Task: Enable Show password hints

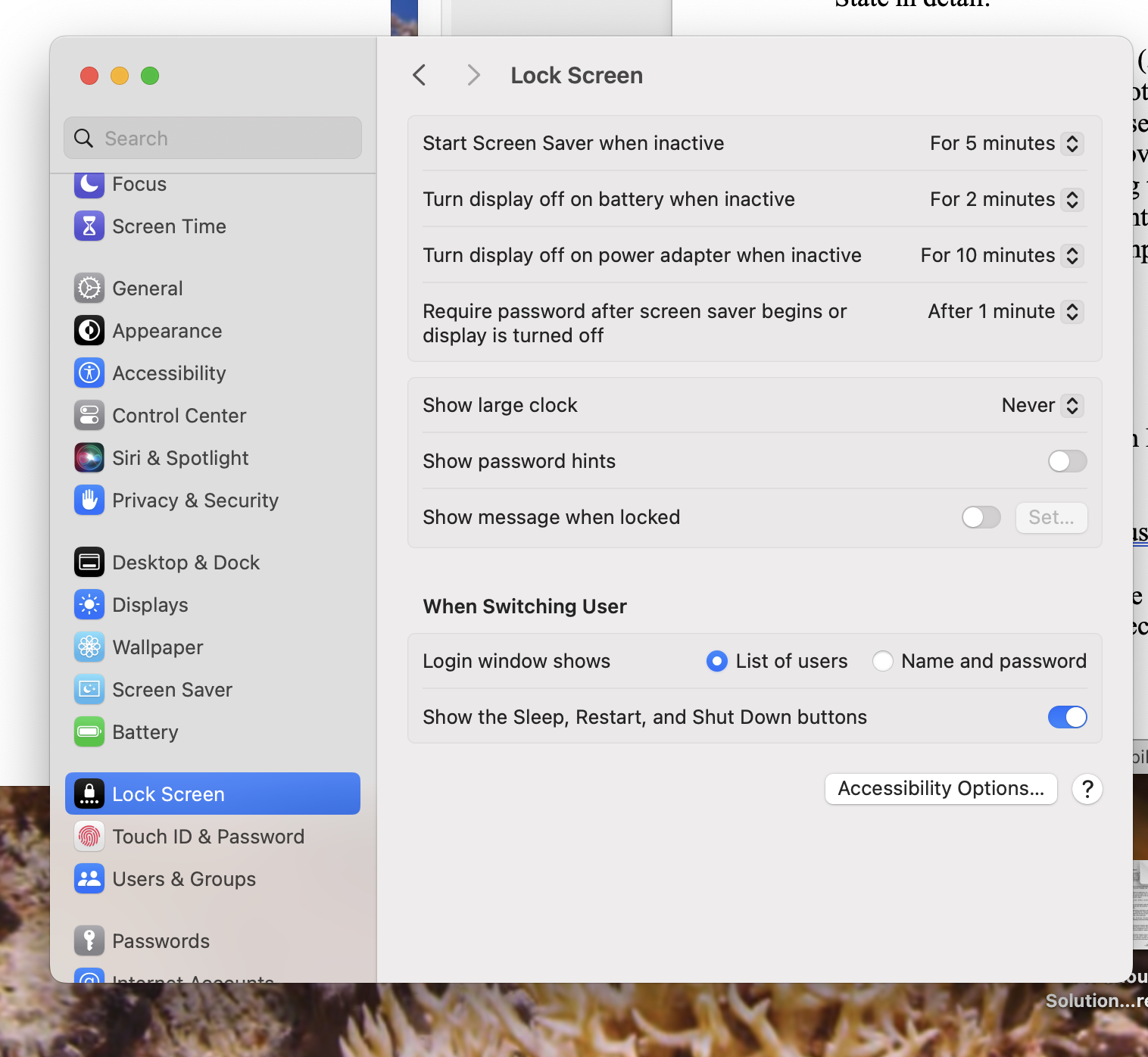Action: (x=1067, y=461)
